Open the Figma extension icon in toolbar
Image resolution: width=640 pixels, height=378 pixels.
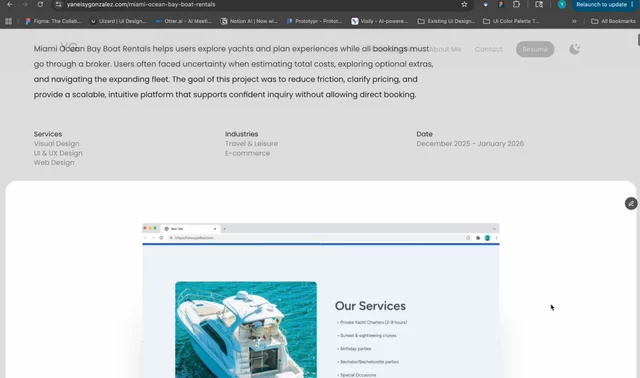[x=501, y=4]
